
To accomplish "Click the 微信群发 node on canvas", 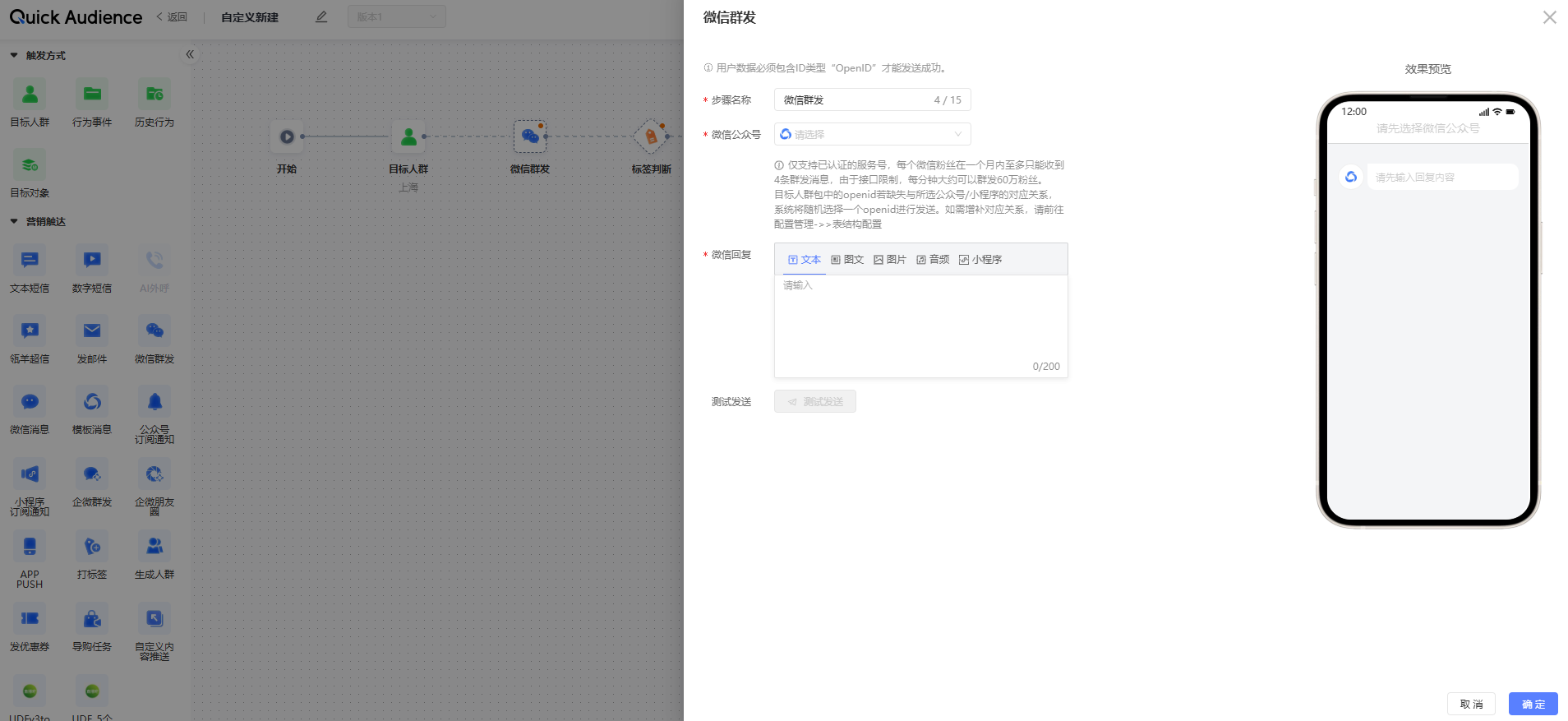I will (530, 136).
